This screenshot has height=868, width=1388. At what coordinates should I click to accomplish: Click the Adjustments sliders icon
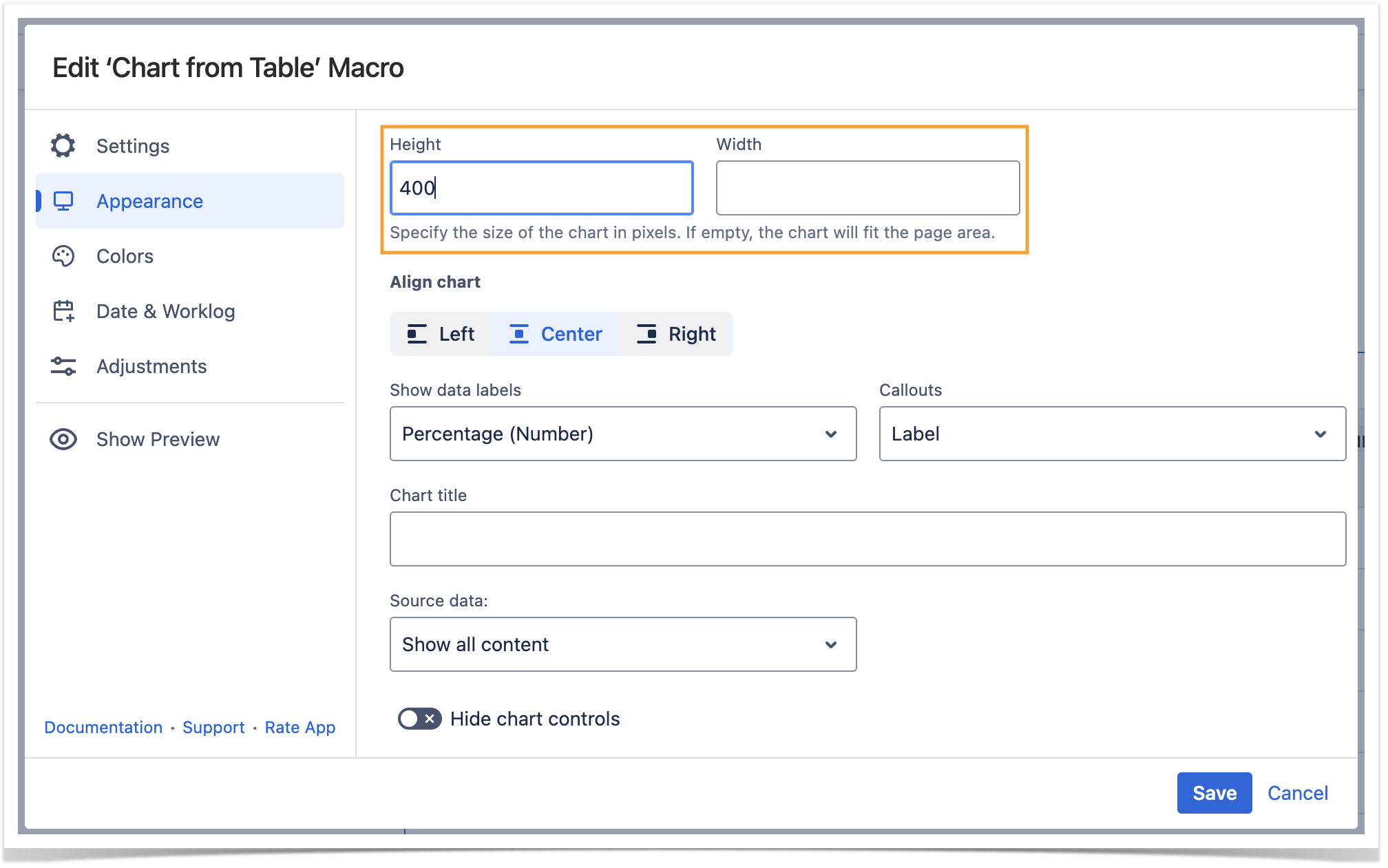point(63,366)
